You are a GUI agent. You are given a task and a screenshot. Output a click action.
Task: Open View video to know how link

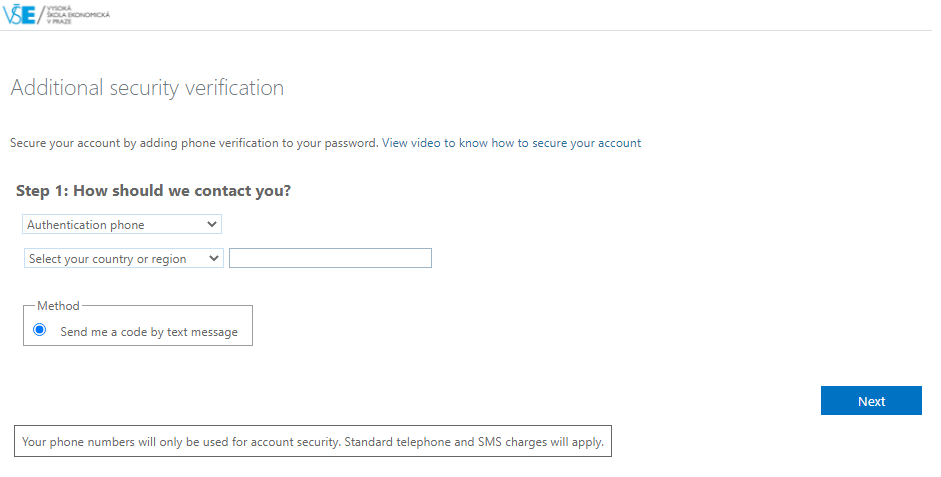[x=511, y=143]
